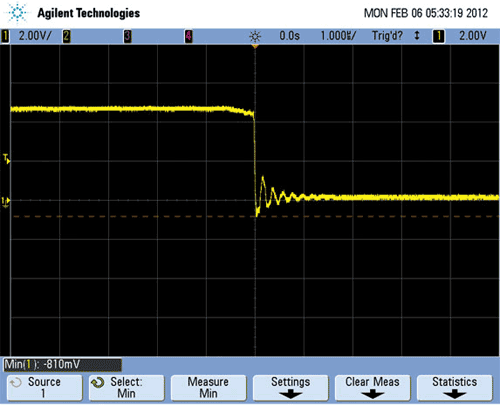Click the trigger source channel 1 badge
This screenshot has height=405, width=500.
tap(439, 36)
